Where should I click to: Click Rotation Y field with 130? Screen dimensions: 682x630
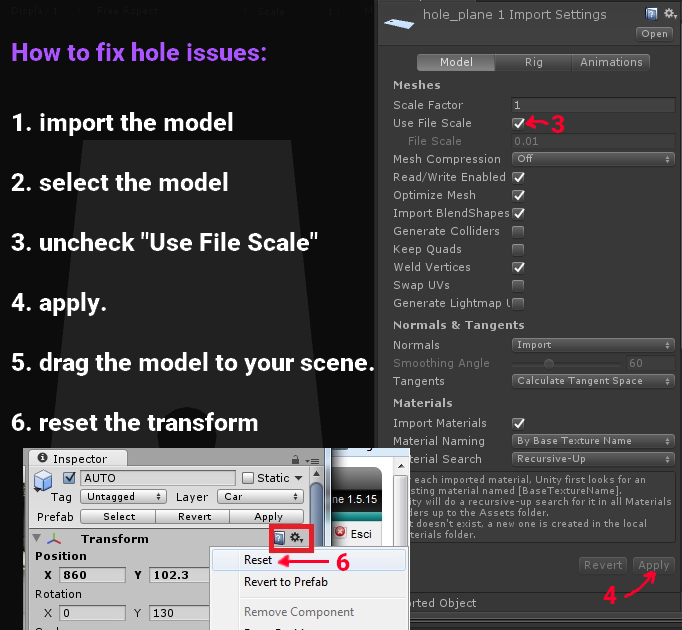(x=179, y=613)
